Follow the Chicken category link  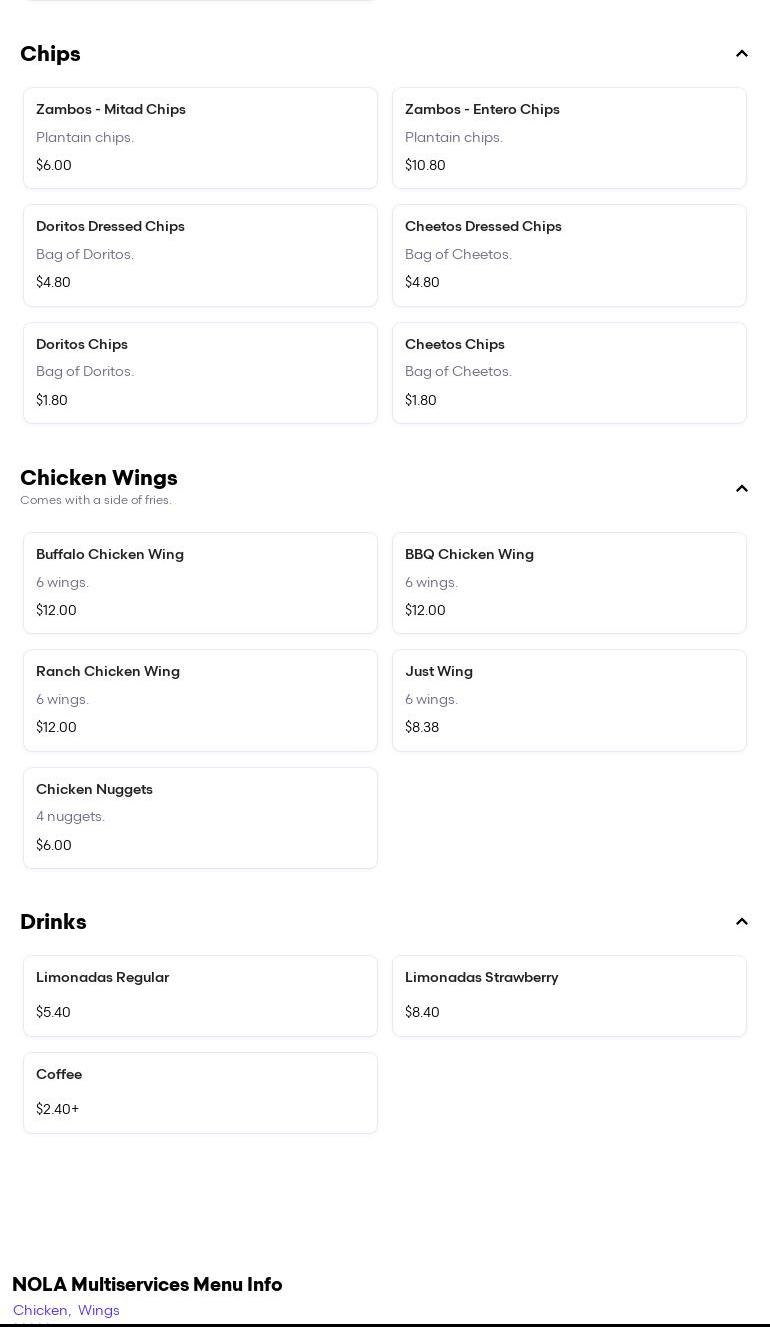click(41, 1310)
